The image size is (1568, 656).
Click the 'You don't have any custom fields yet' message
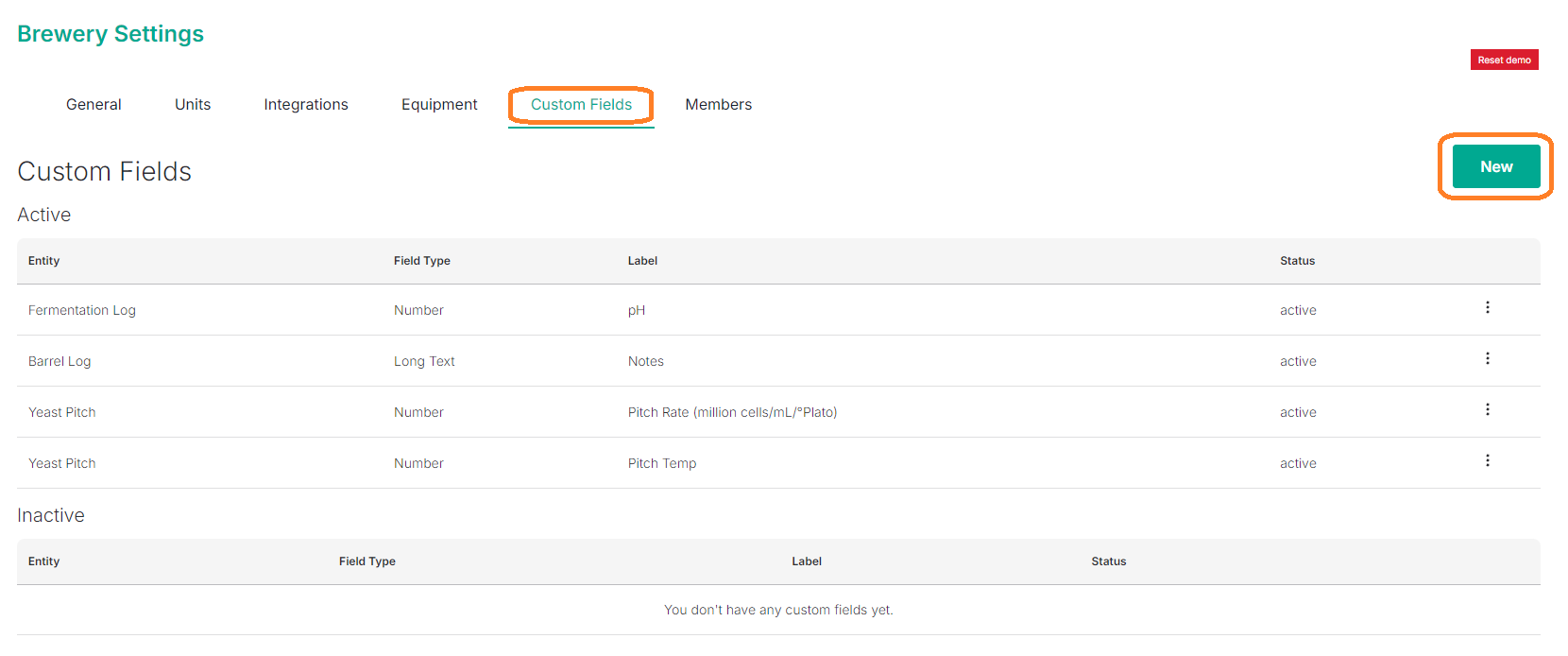[778, 610]
